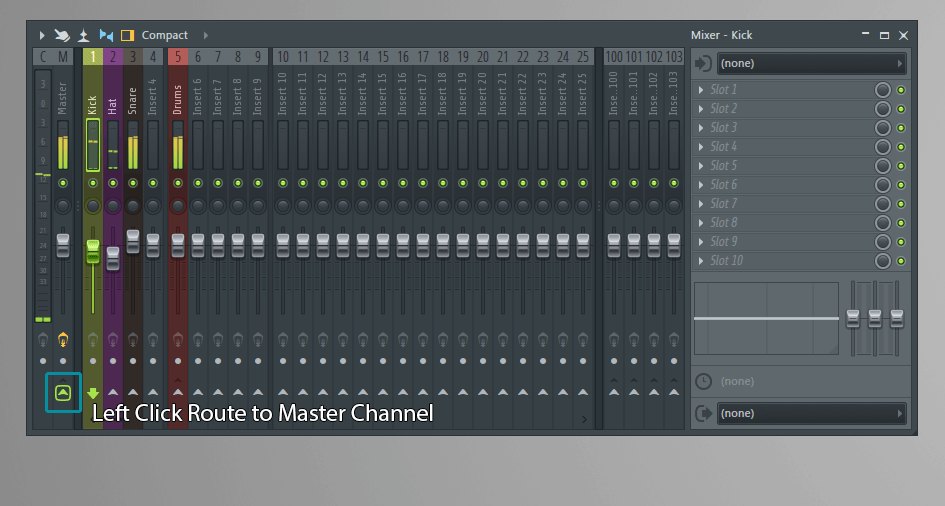The height and width of the screenshot is (506, 945).
Task: Arm recording dot on Insert 4 track
Action: [x=153, y=361]
